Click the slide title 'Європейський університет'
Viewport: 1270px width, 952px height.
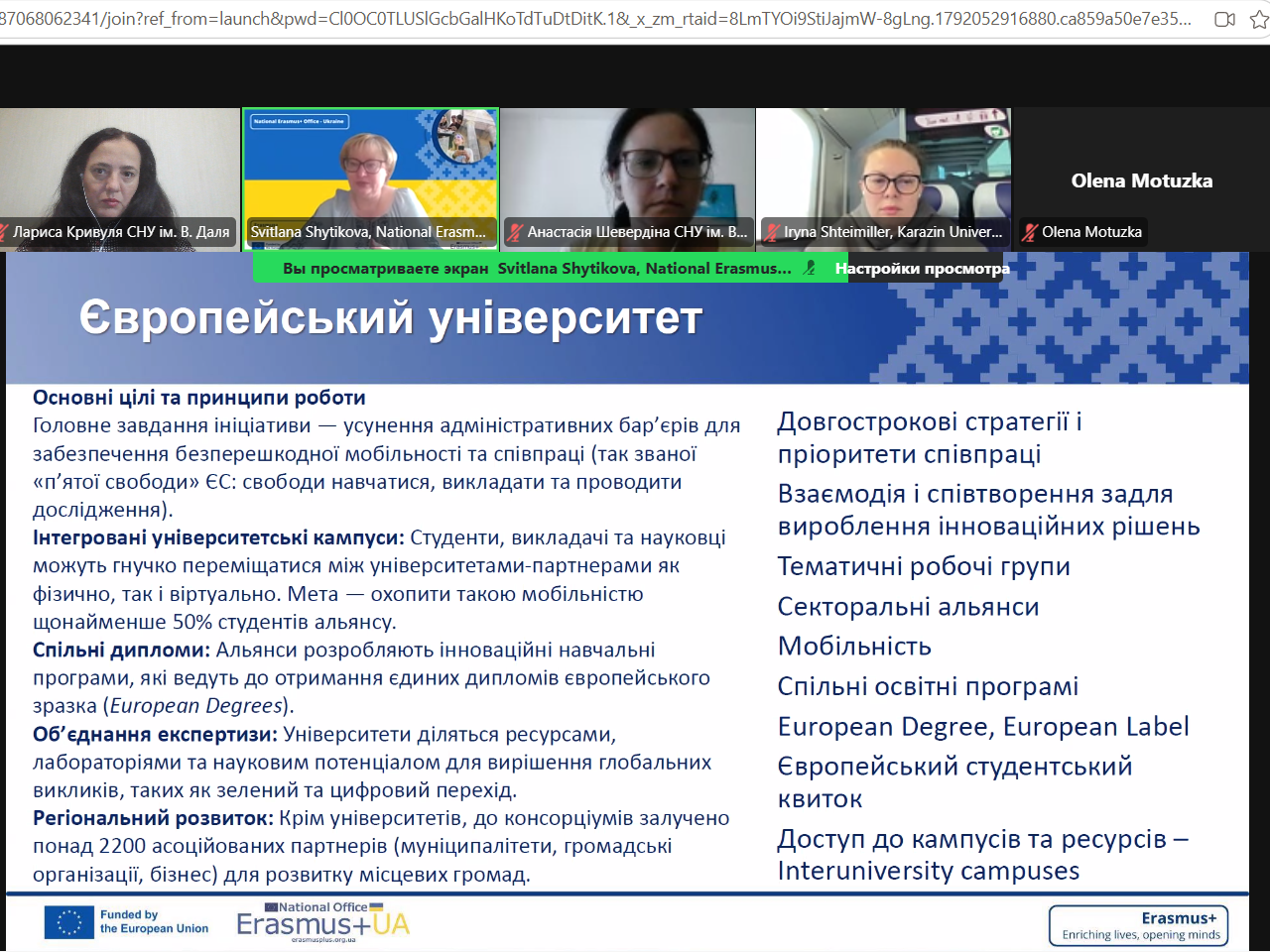tap(391, 318)
